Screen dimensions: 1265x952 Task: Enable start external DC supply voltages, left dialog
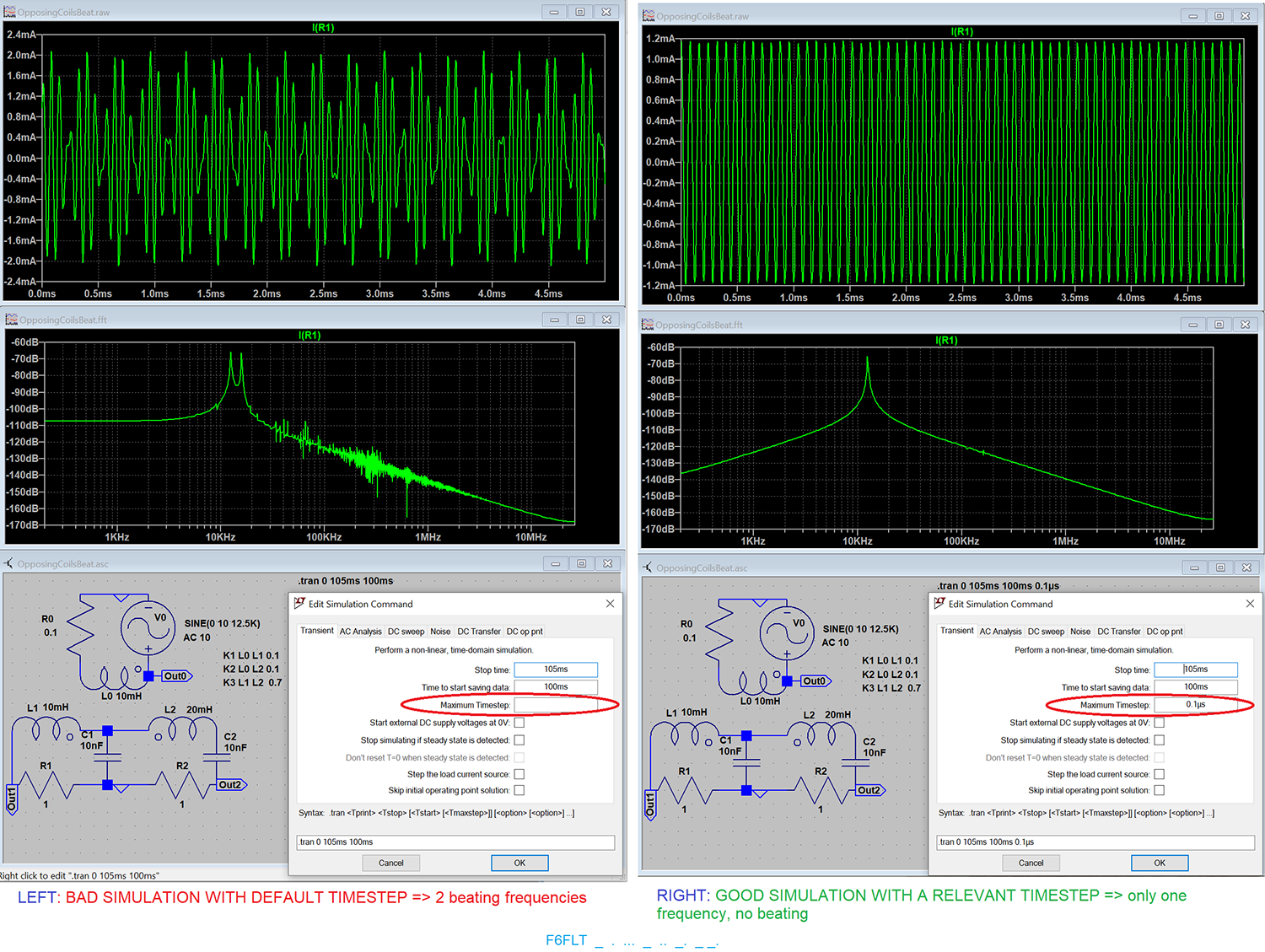519,723
